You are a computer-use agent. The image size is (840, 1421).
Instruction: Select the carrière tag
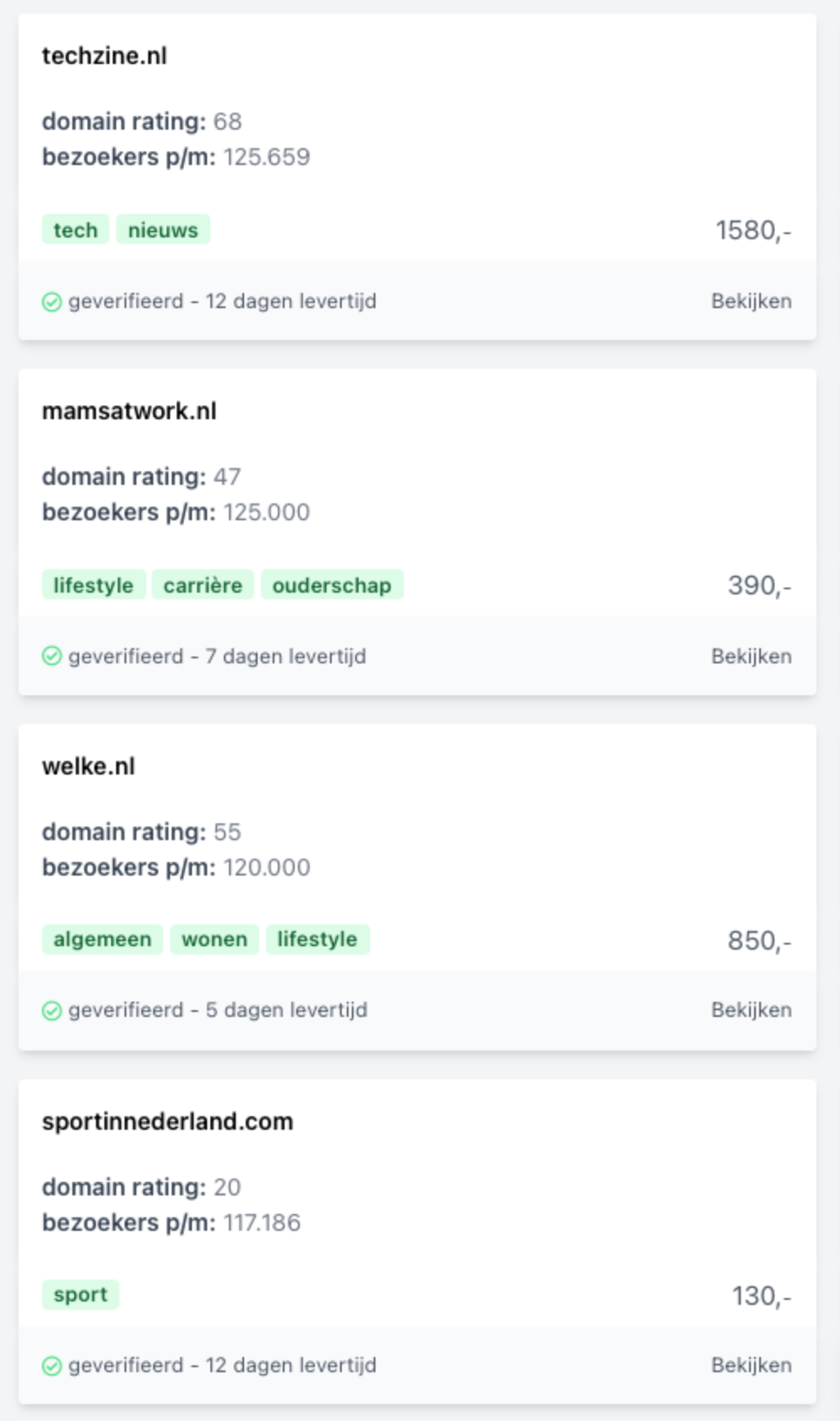(x=203, y=585)
